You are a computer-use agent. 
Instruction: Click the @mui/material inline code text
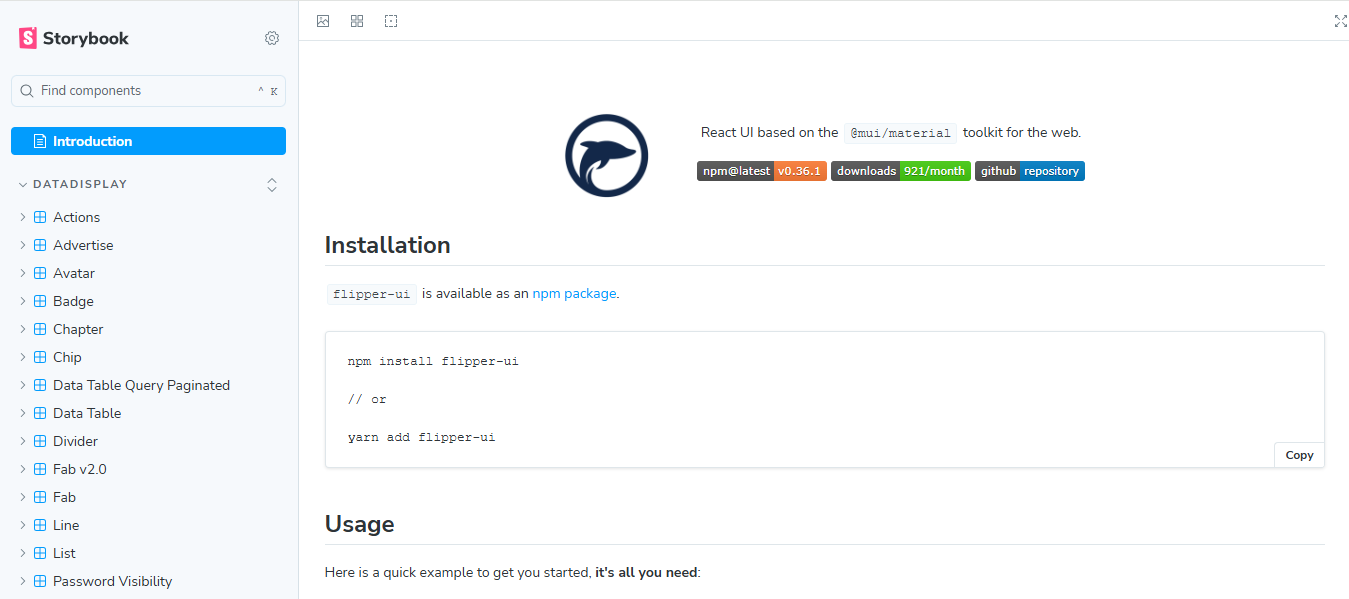pyautogui.click(x=901, y=133)
